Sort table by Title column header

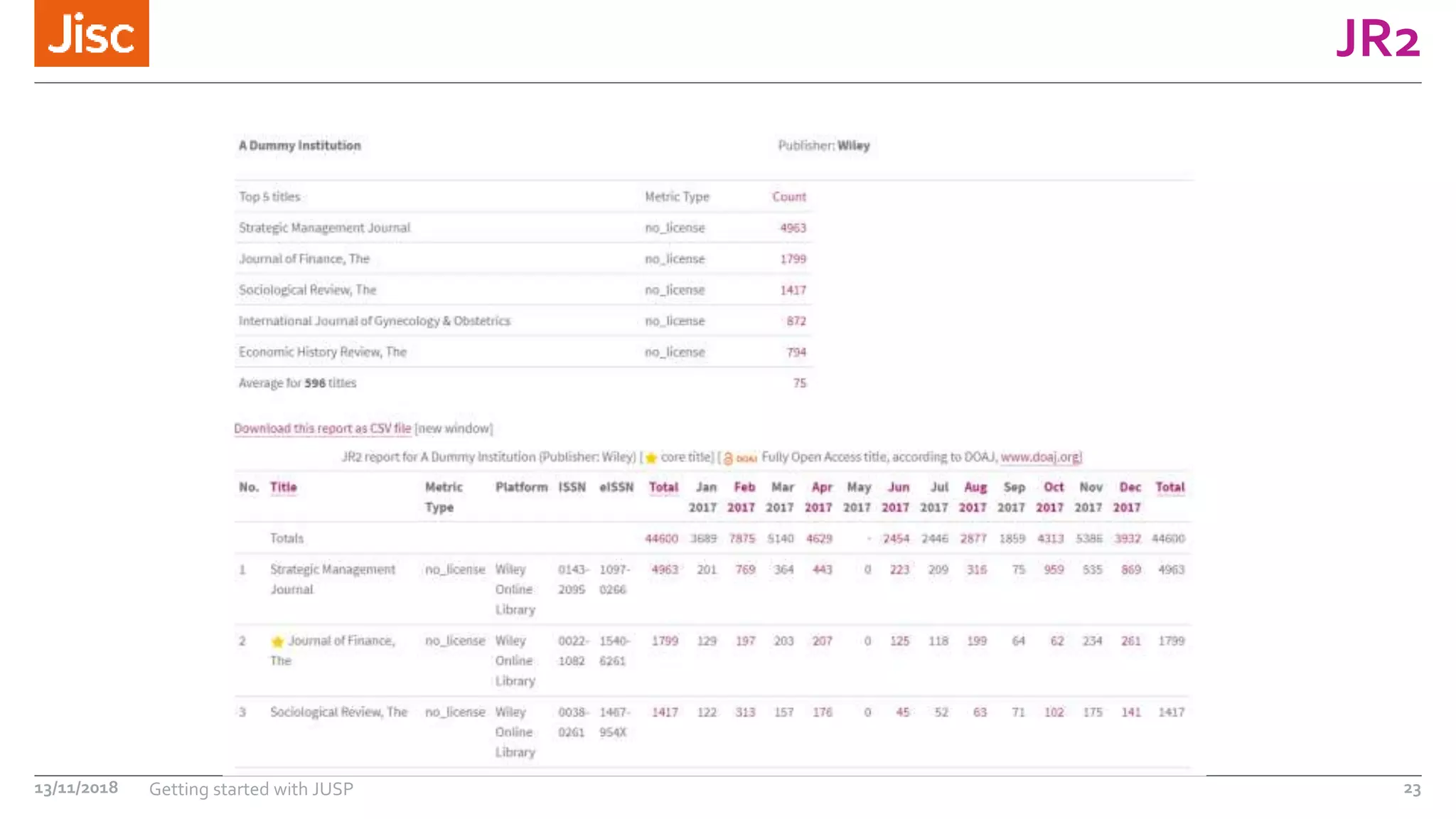click(x=283, y=487)
